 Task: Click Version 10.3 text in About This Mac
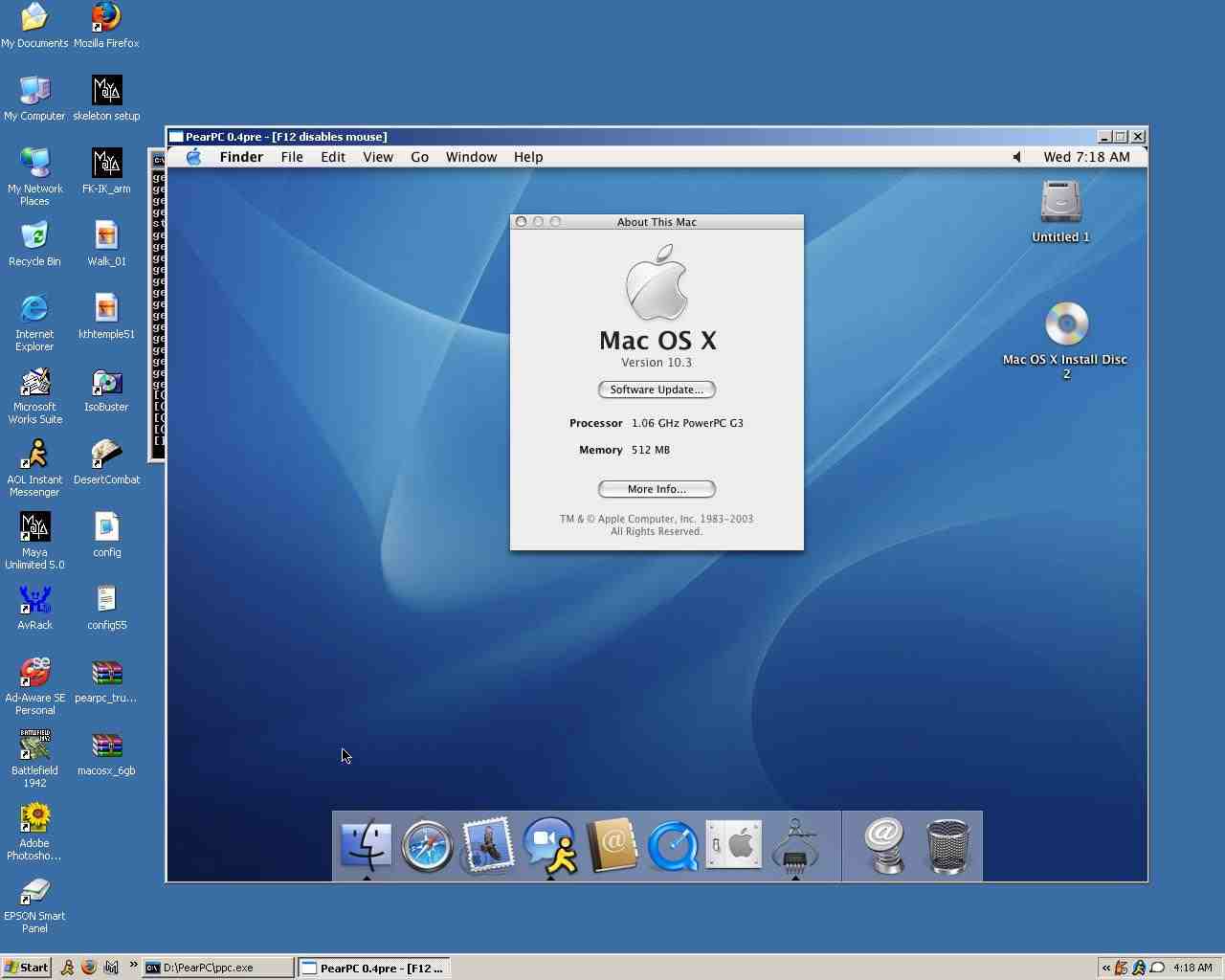coord(657,363)
